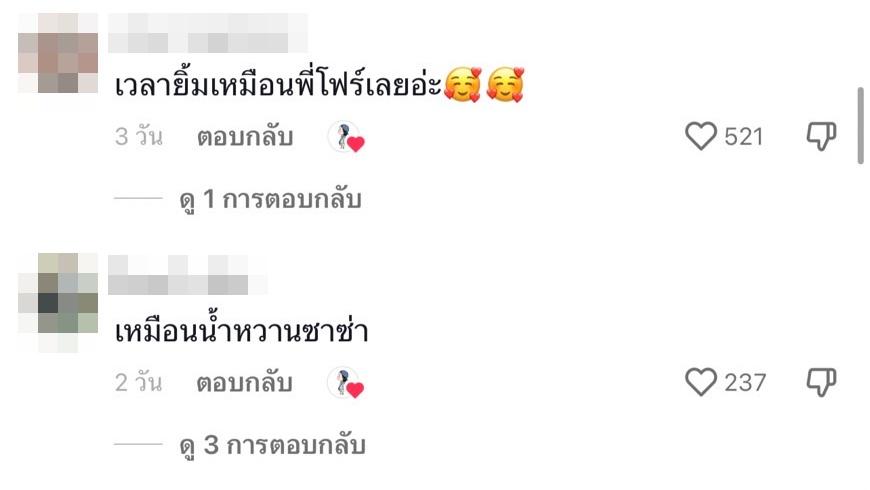The width and height of the screenshot is (870, 490).
Task: Click the 237 like count
Action: coord(745,382)
